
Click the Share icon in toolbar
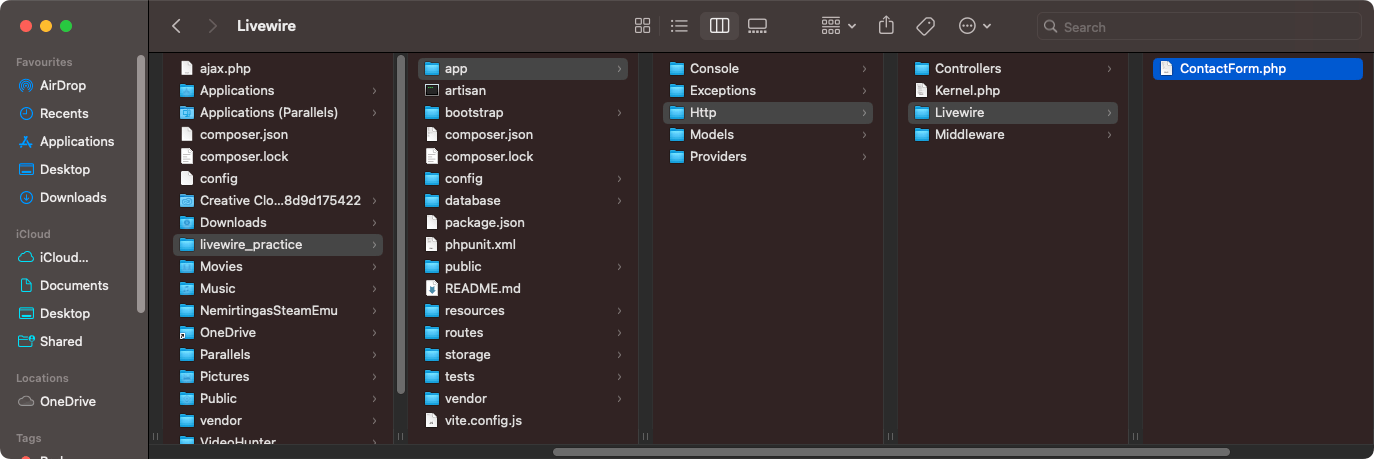885,26
